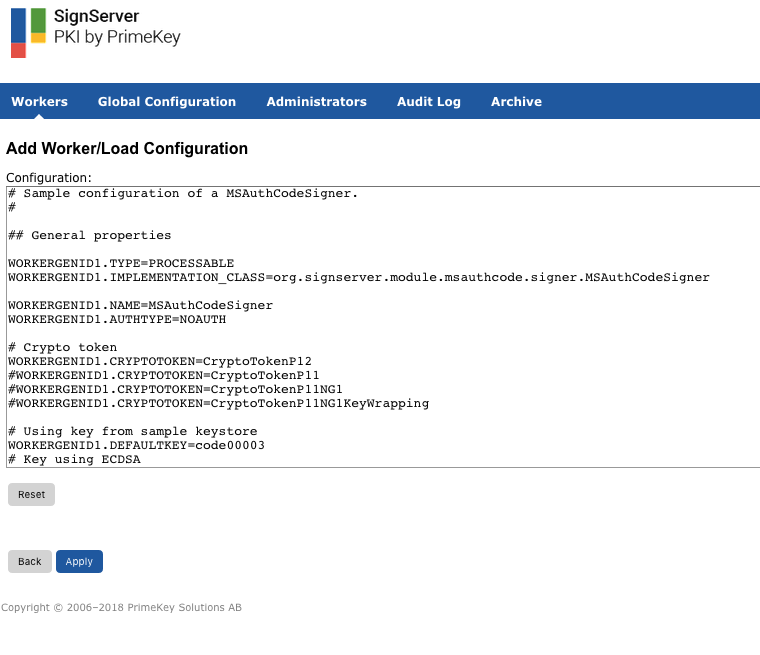The height and width of the screenshot is (655, 760).
Task: Click the NAME=MSAuthCodeSigner line
Action: [140, 306]
